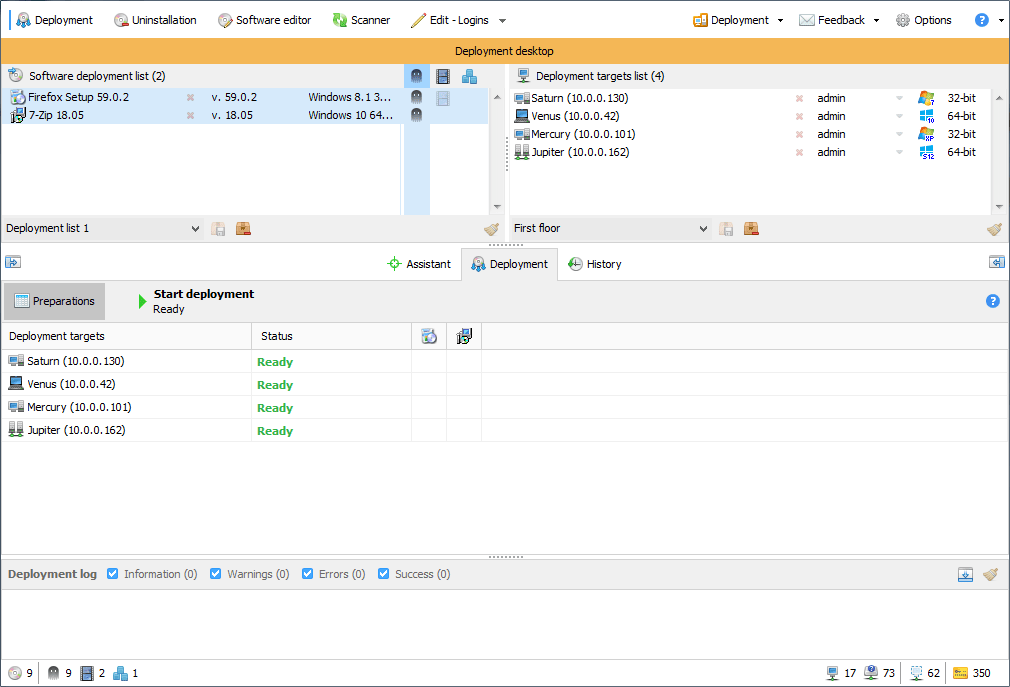Remove Firefox Setup 59.0.2 using its X icon
The image size is (1010, 687).
pos(190,97)
